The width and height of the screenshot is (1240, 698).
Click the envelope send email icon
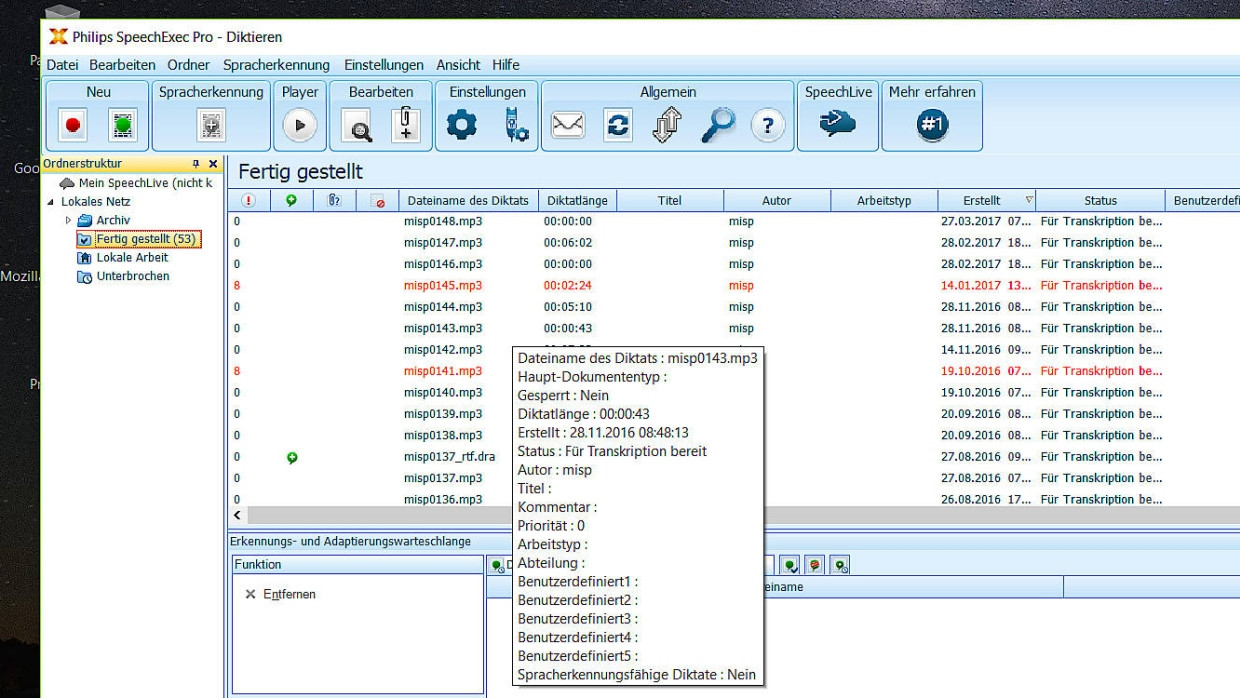[568, 125]
